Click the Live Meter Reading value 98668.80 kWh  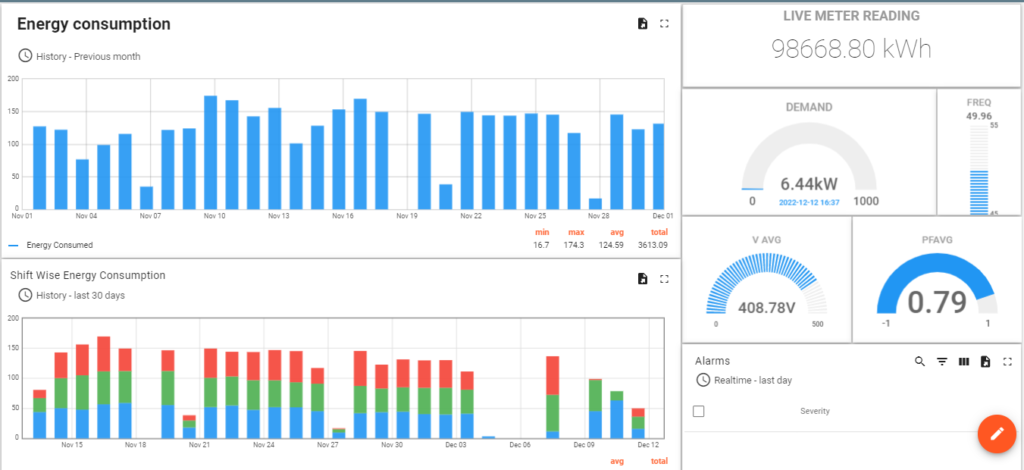click(851, 49)
